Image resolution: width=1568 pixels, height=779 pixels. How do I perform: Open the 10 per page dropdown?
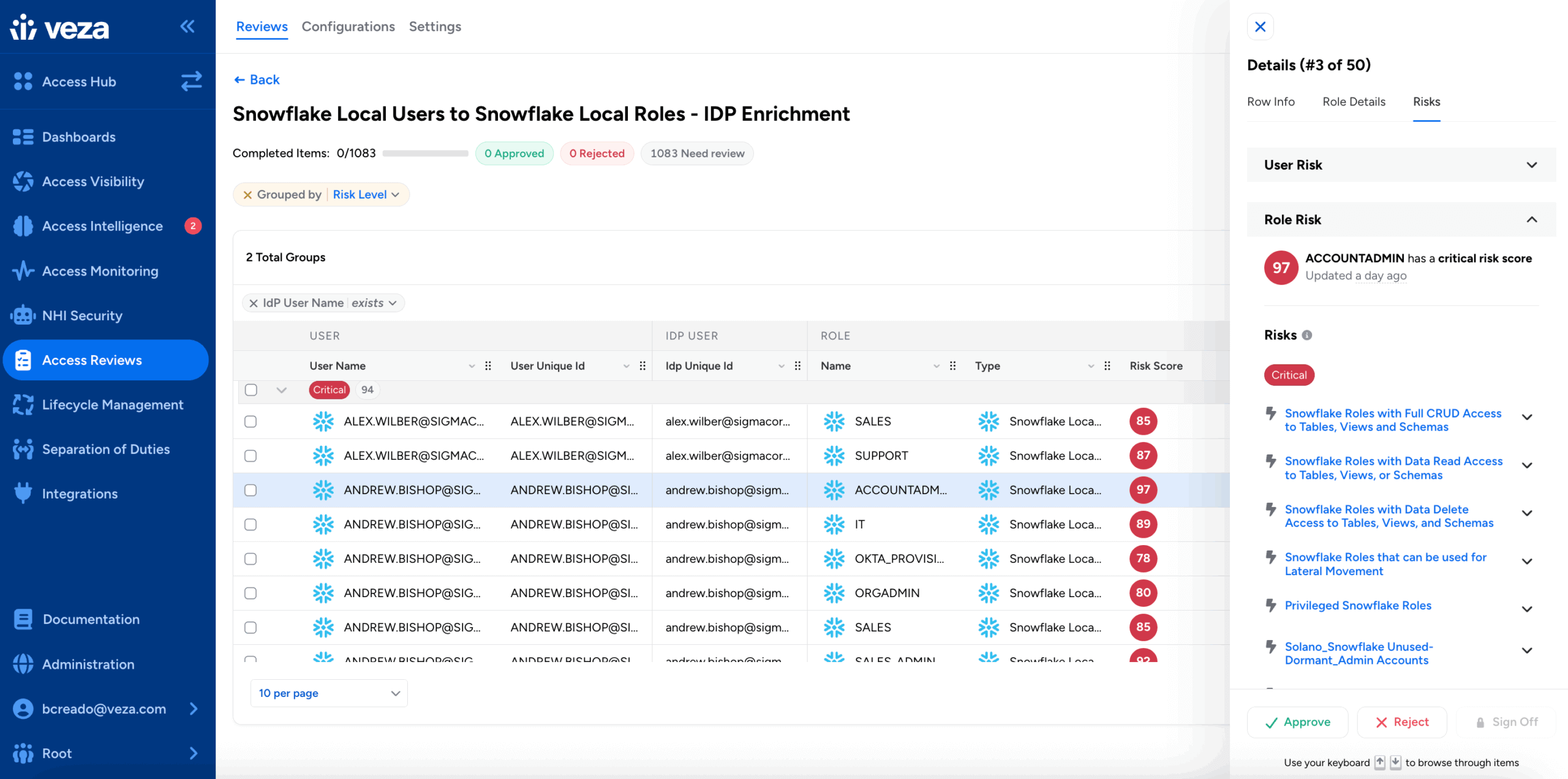click(x=329, y=693)
